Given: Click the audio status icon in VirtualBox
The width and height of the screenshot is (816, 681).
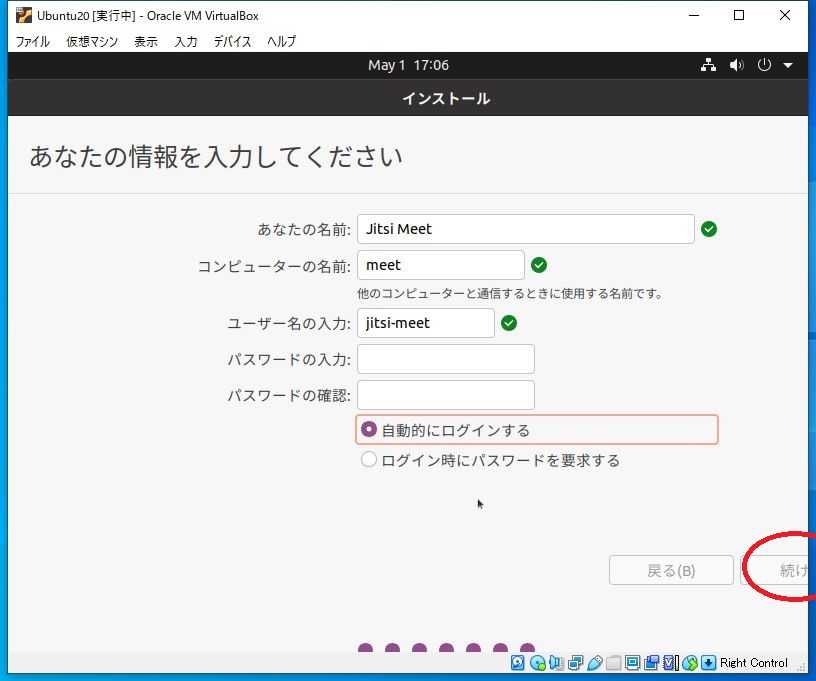Looking at the screenshot, I should coord(556,662).
